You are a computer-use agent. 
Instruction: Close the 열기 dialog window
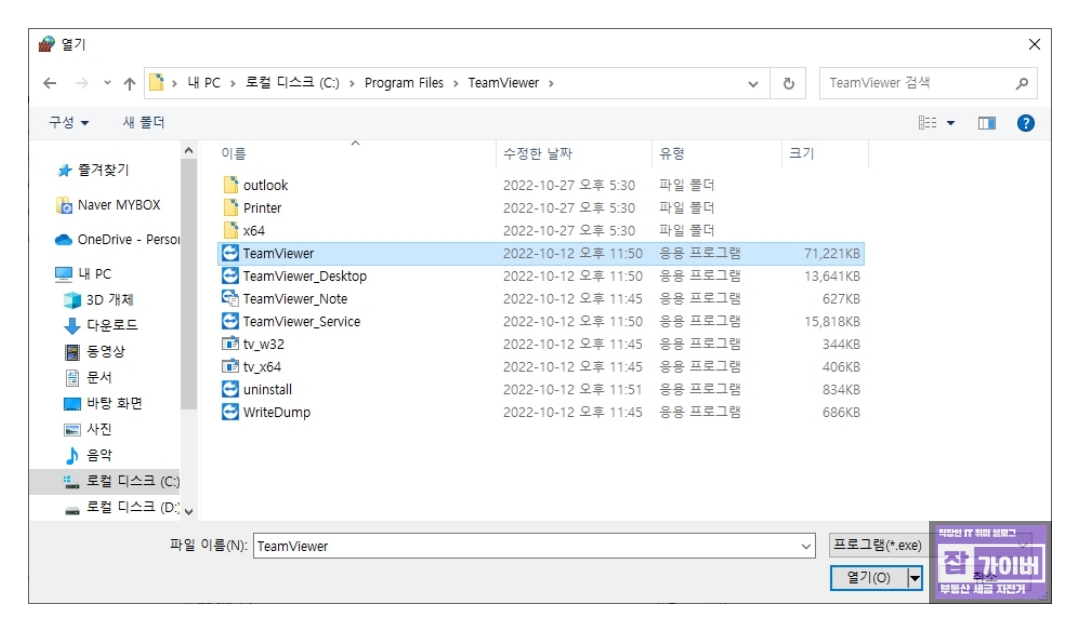(x=1034, y=45)
